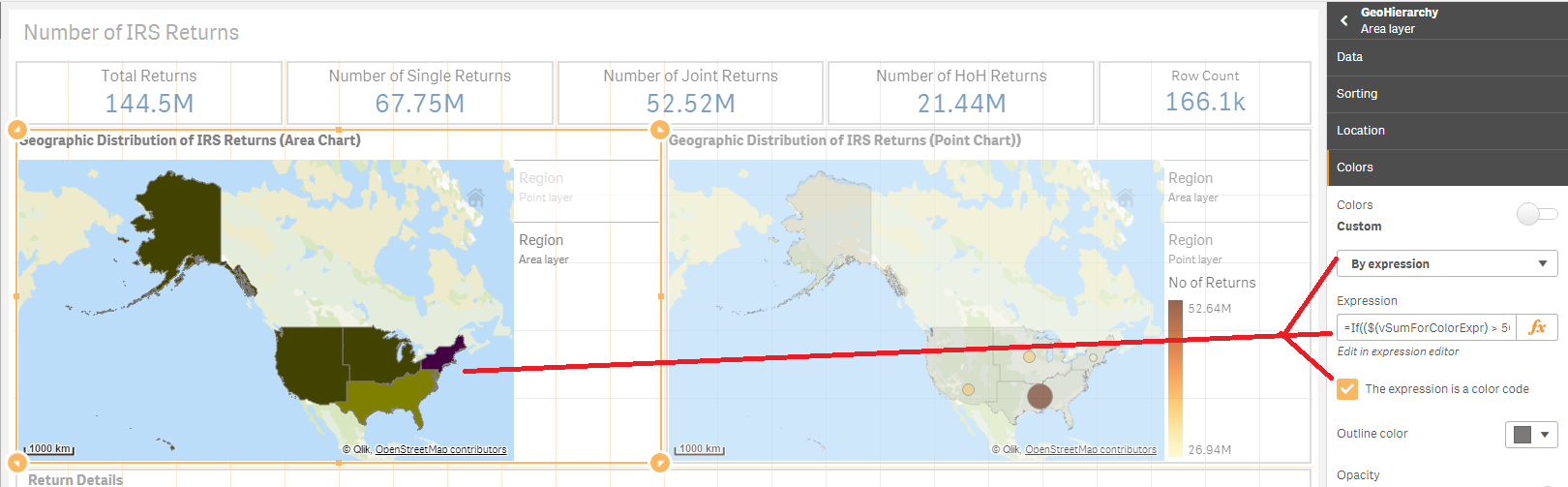Expand the Data section
The height and width of the screenshot is (487, 1568).
click(x=1447, y=57)
